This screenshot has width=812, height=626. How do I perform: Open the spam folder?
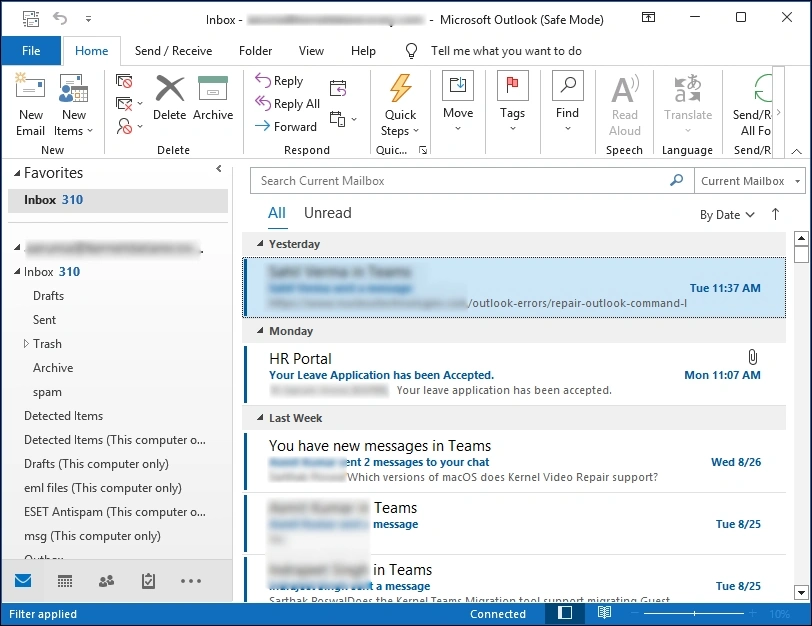47,392
